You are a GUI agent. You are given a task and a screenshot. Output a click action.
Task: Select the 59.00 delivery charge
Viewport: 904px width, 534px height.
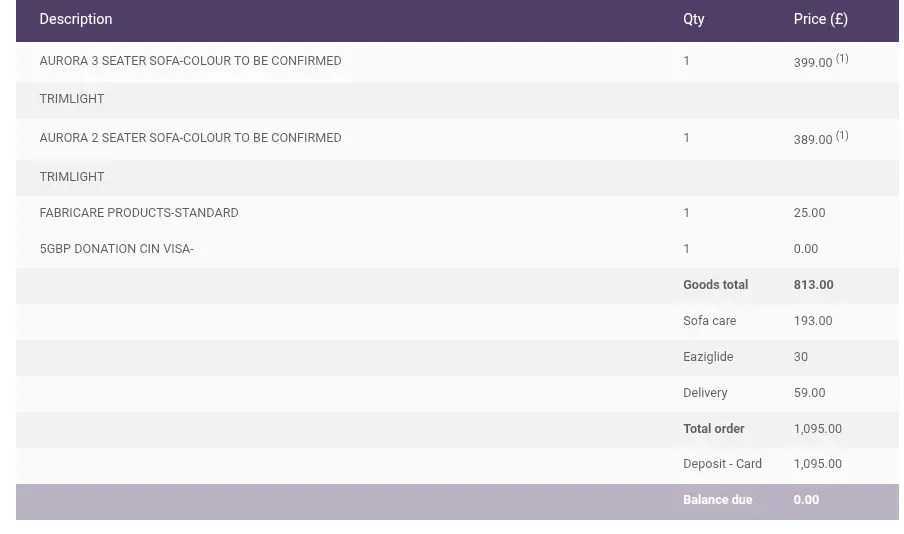pos(809,393)
